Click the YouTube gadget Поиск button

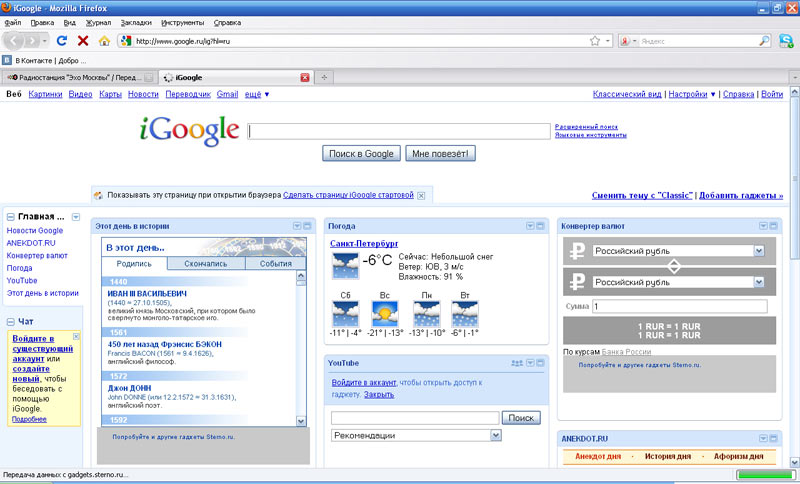(521, 418)
